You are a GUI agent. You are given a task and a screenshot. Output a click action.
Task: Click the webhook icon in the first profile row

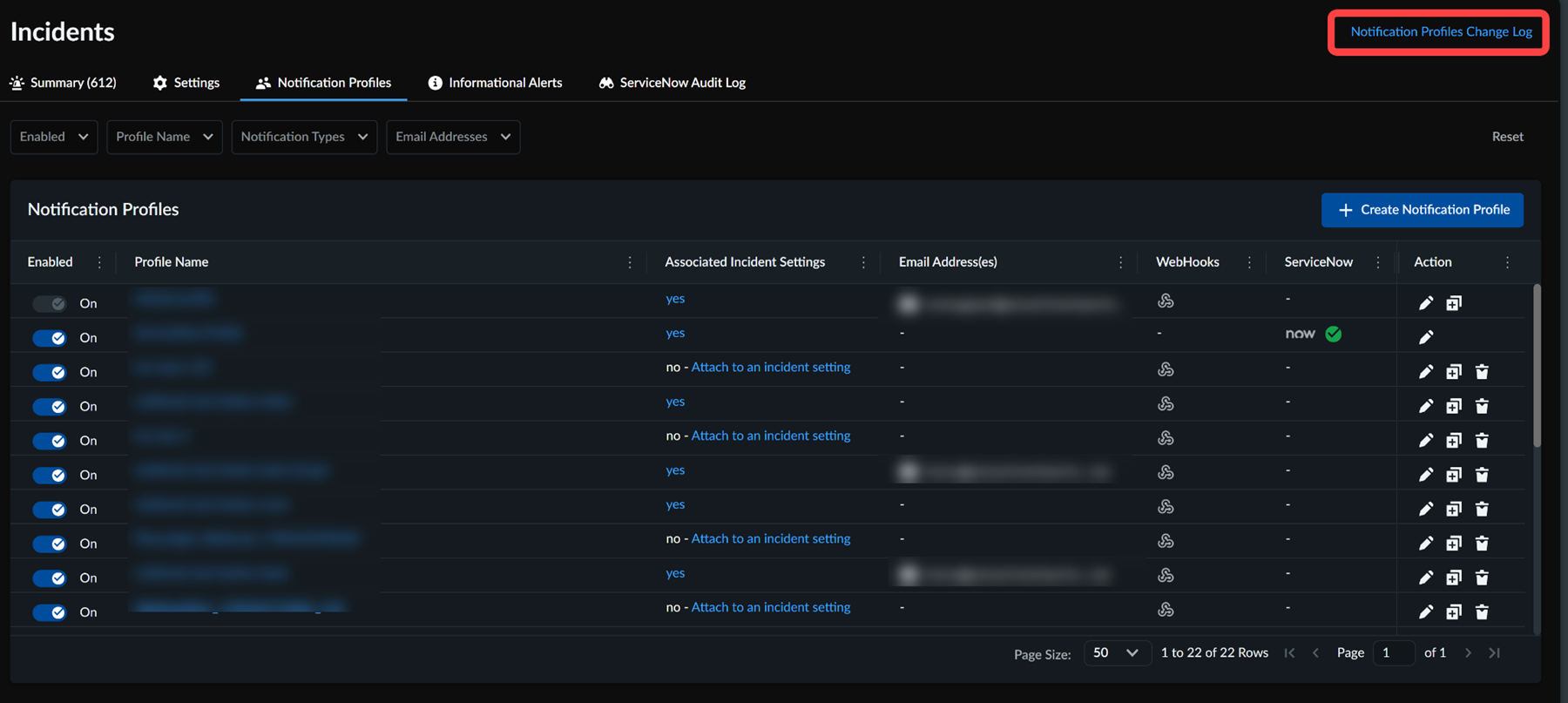[1166, 301]
